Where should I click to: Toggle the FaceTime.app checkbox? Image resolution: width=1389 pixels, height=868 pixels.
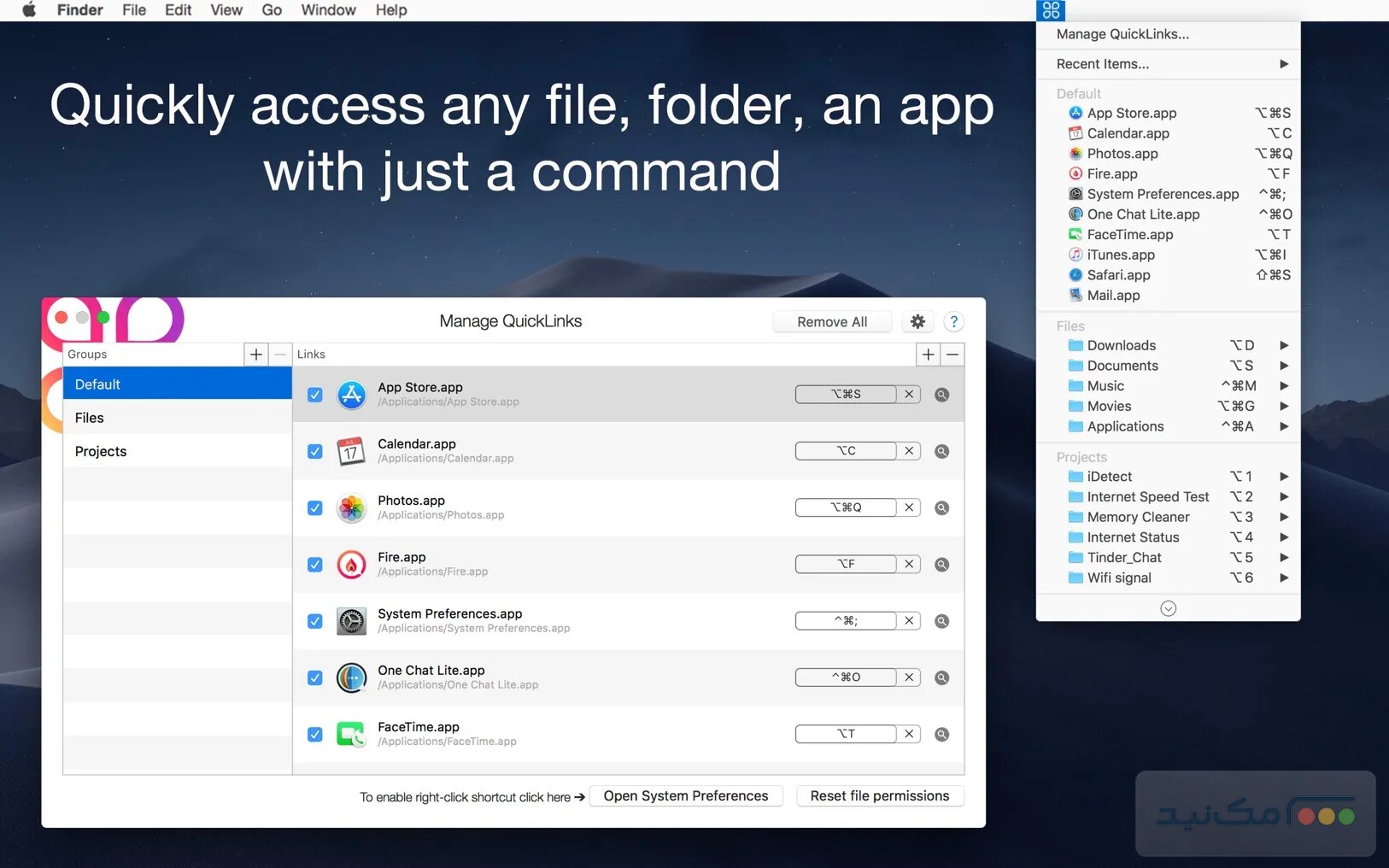point(315,735)
